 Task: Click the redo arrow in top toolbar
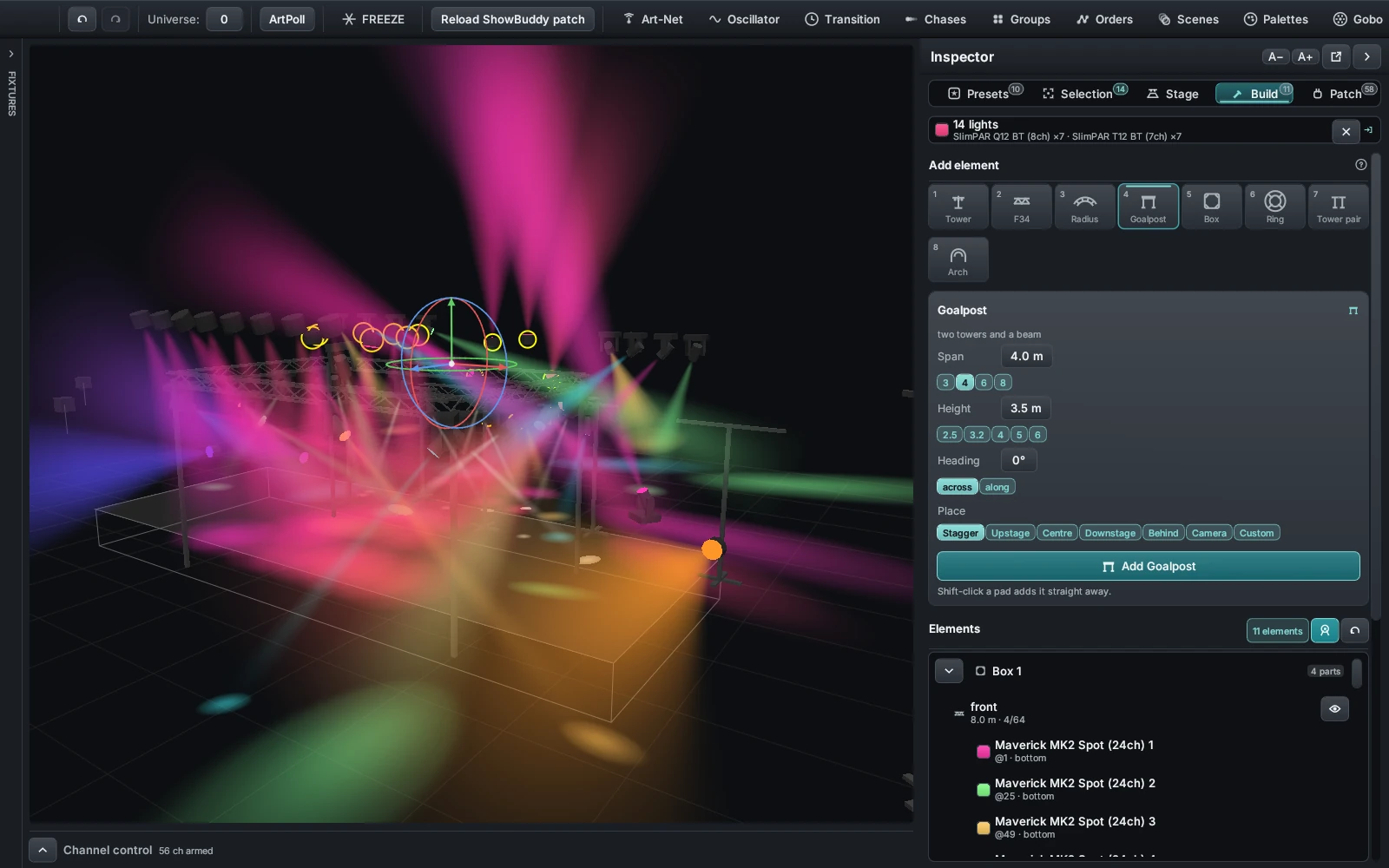[x=115, y=19]
